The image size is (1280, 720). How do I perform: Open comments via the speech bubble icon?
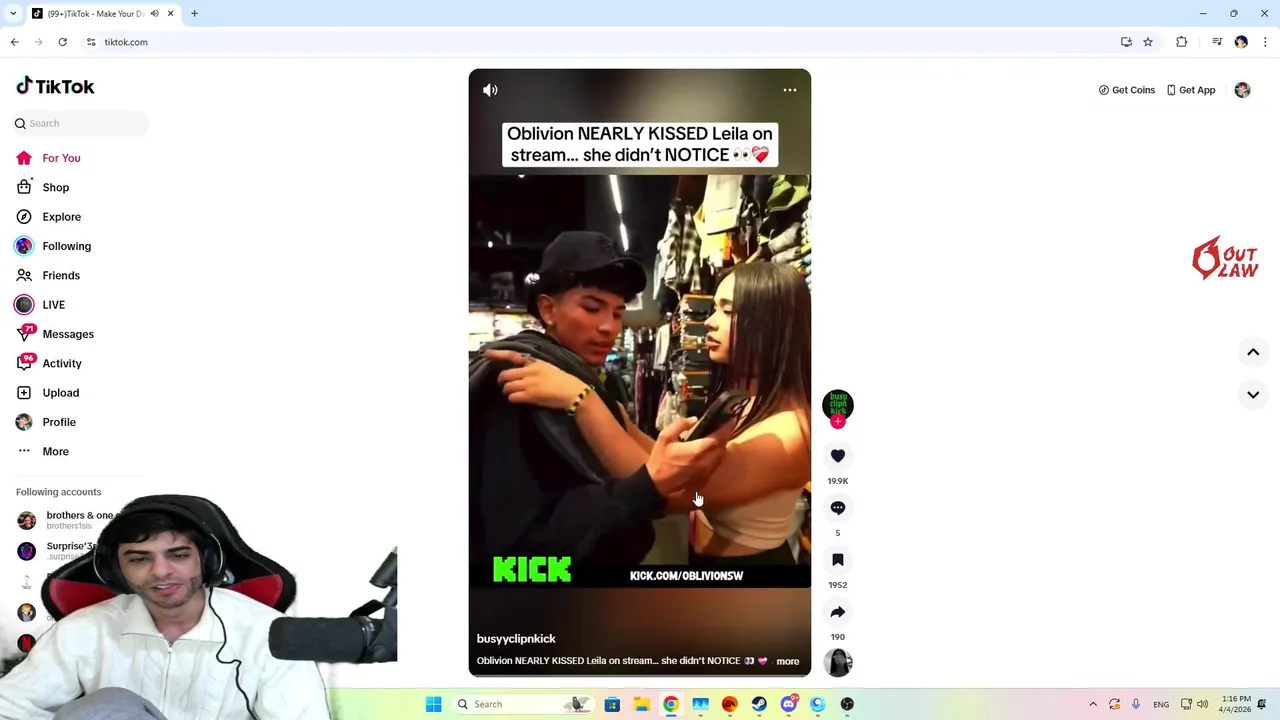[838, 508]
